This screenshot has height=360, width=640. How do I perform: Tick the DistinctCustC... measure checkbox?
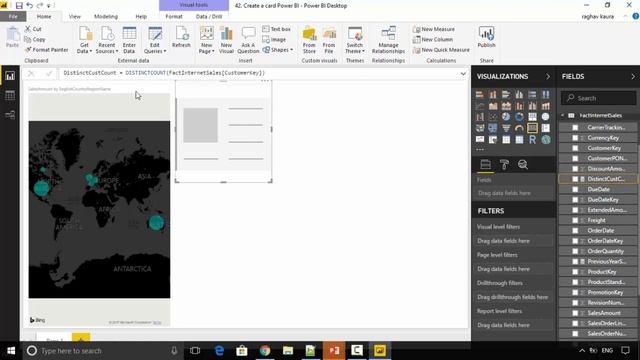point(575,179)
